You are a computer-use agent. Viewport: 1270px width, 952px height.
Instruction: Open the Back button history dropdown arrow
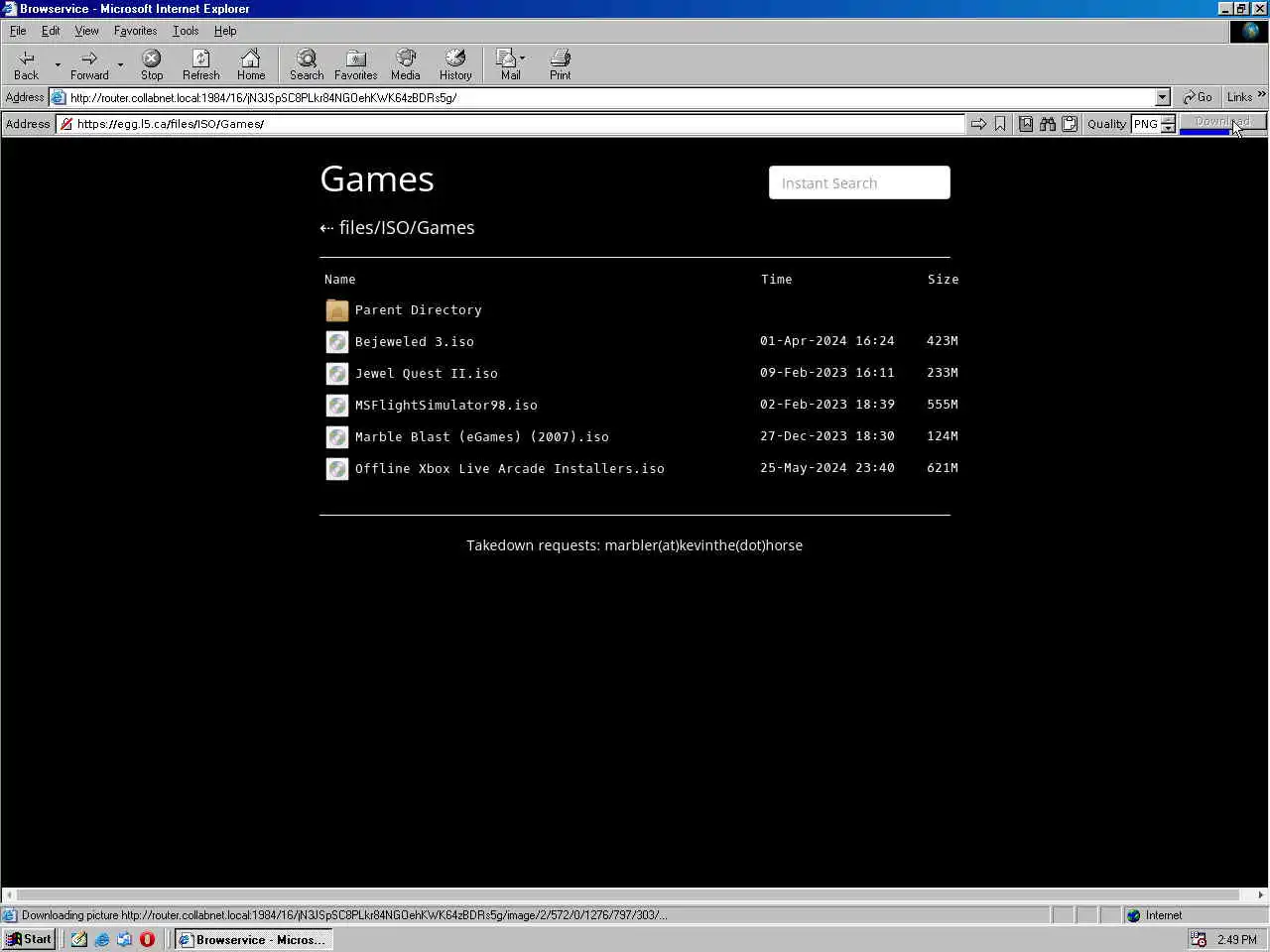(x=58, y=64)
